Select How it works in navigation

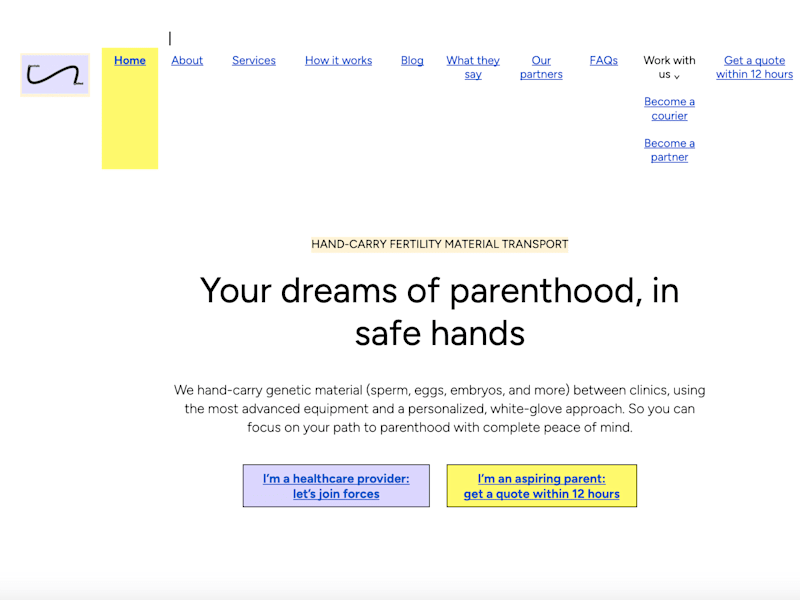point(338,60)
